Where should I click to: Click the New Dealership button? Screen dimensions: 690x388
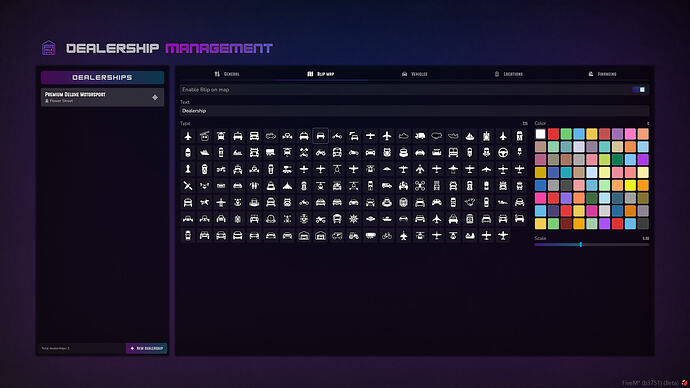point(147,348)
